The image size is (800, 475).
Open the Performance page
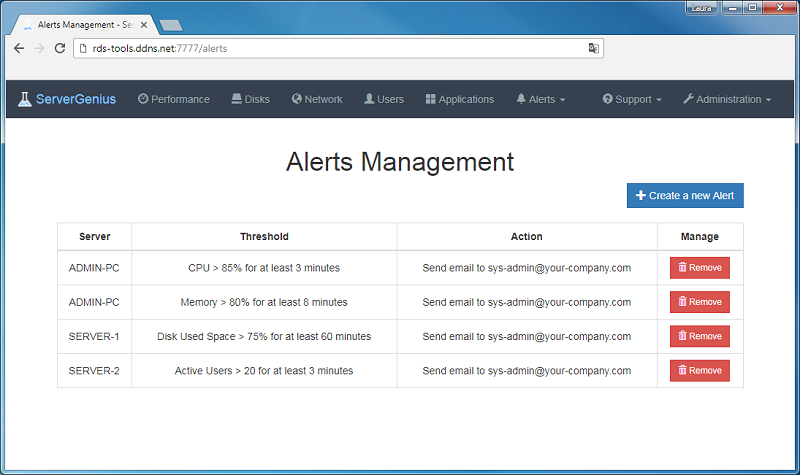coord(174,99)
